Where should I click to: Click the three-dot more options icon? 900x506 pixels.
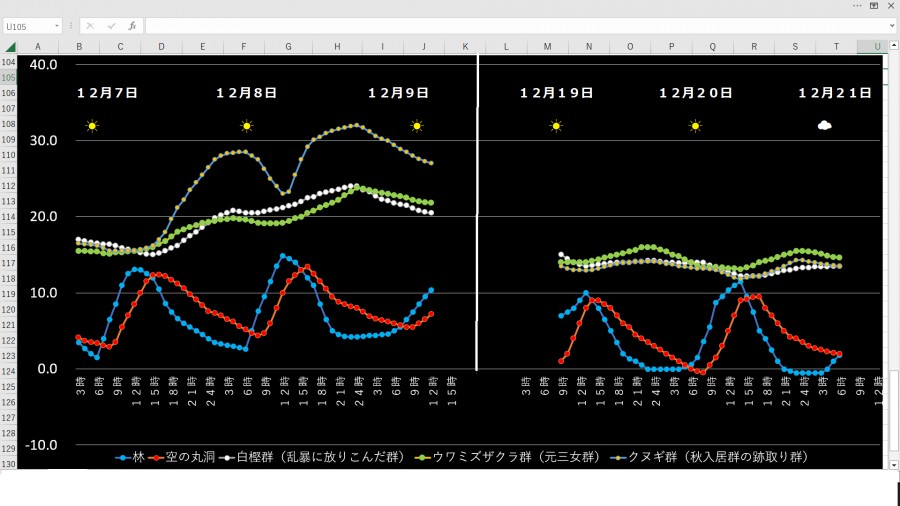coord(856,6)
